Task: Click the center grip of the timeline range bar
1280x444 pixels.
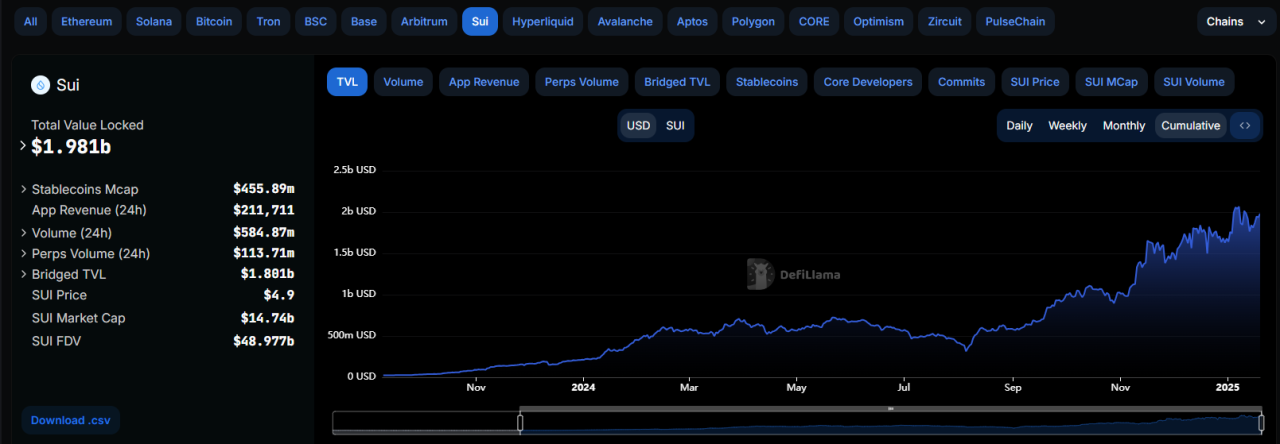Action: 890,408
